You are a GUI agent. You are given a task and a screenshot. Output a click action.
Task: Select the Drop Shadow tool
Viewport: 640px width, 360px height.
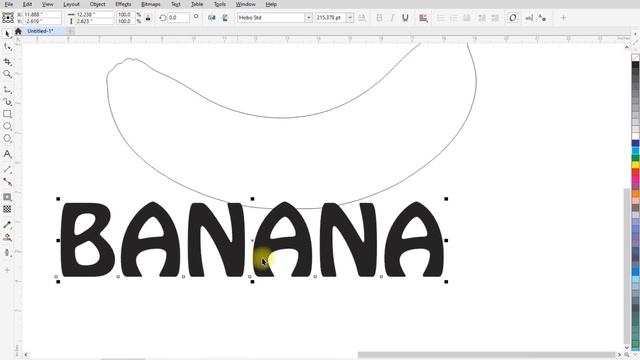7,197
